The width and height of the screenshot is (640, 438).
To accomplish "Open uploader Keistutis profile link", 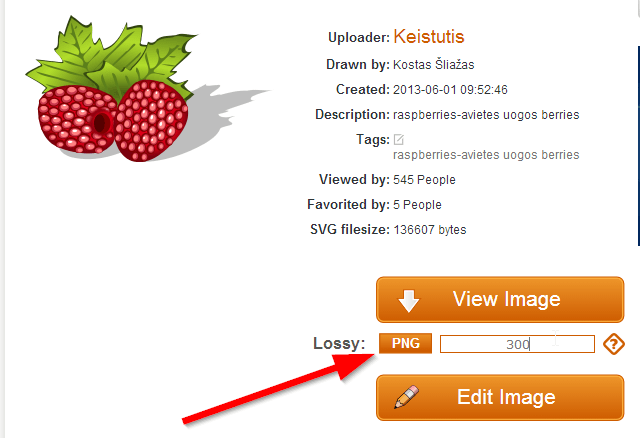I will click(x=429, y=36).
